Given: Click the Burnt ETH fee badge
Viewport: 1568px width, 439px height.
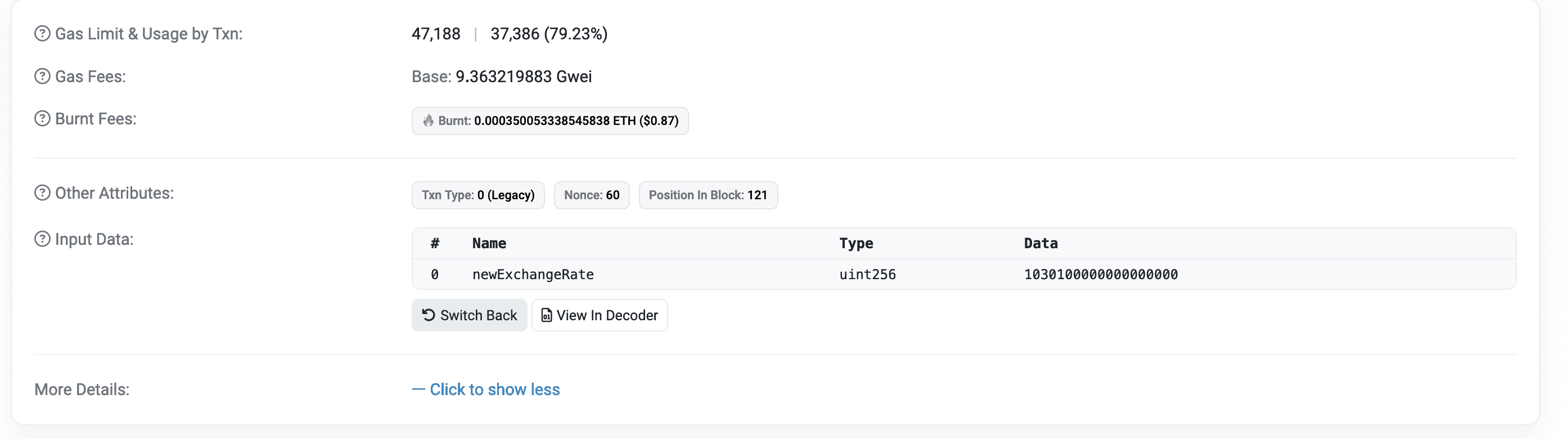Looking at the screenshot, I should tap(549, 121).
